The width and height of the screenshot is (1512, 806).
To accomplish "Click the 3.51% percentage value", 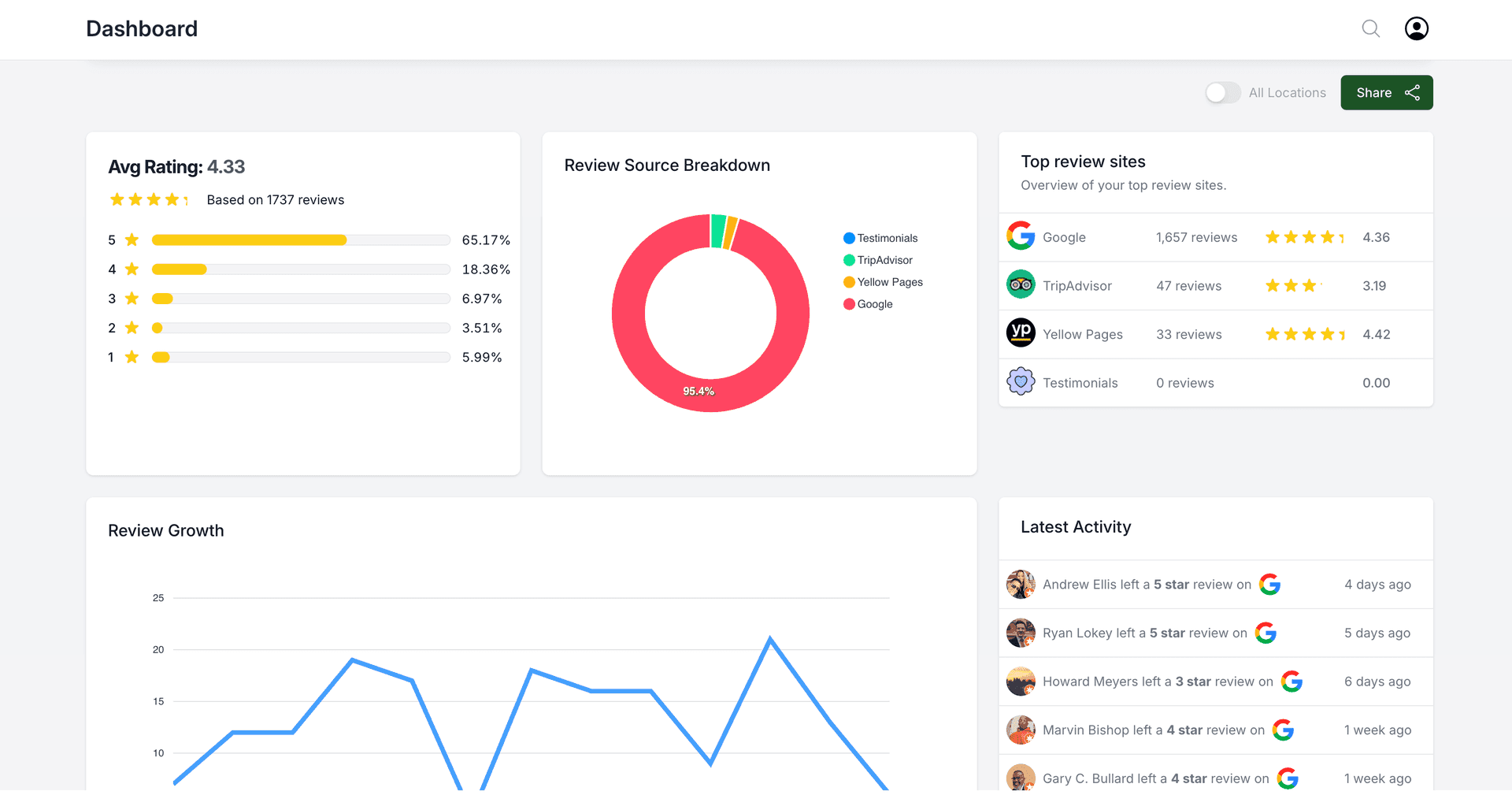I will [x=482, y=328].
